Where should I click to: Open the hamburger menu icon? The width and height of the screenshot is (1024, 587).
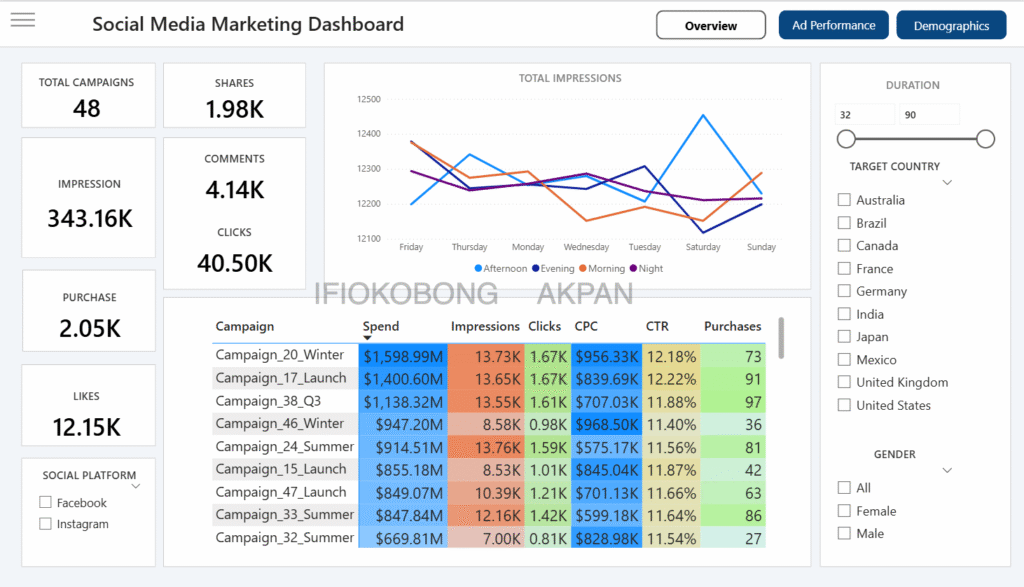[23, 20]
